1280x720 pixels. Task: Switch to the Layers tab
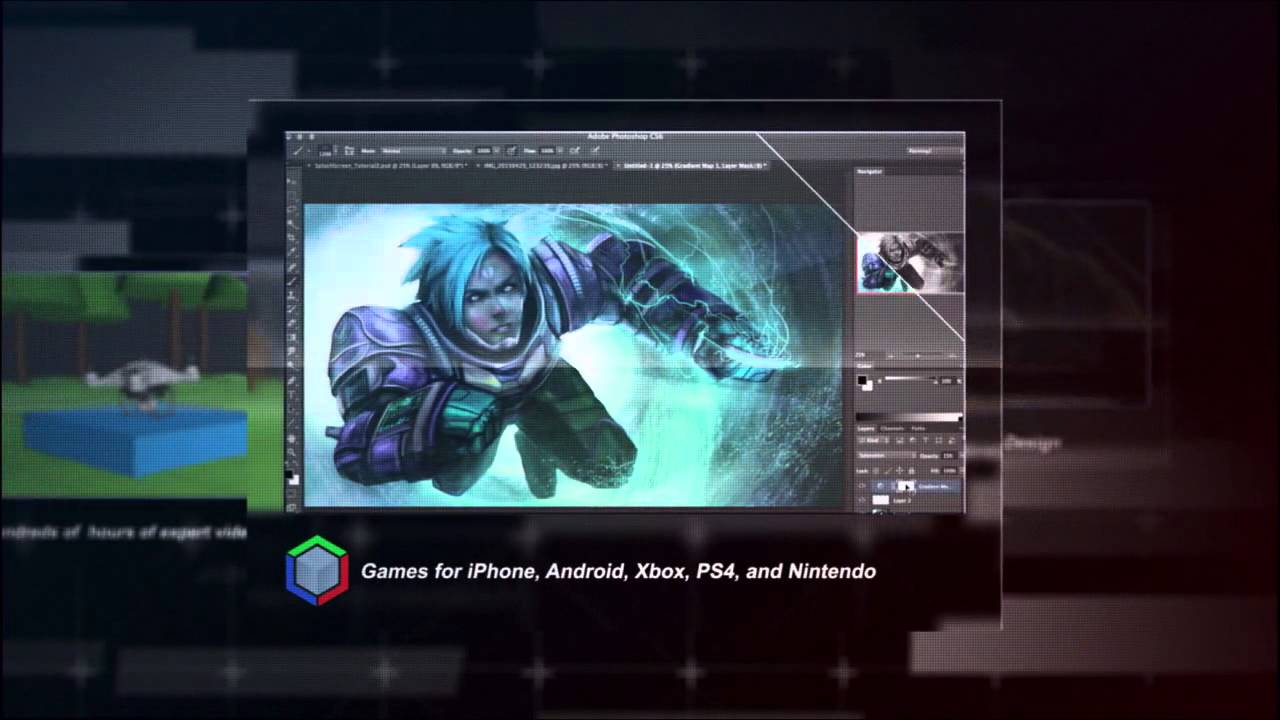(866, 429)
